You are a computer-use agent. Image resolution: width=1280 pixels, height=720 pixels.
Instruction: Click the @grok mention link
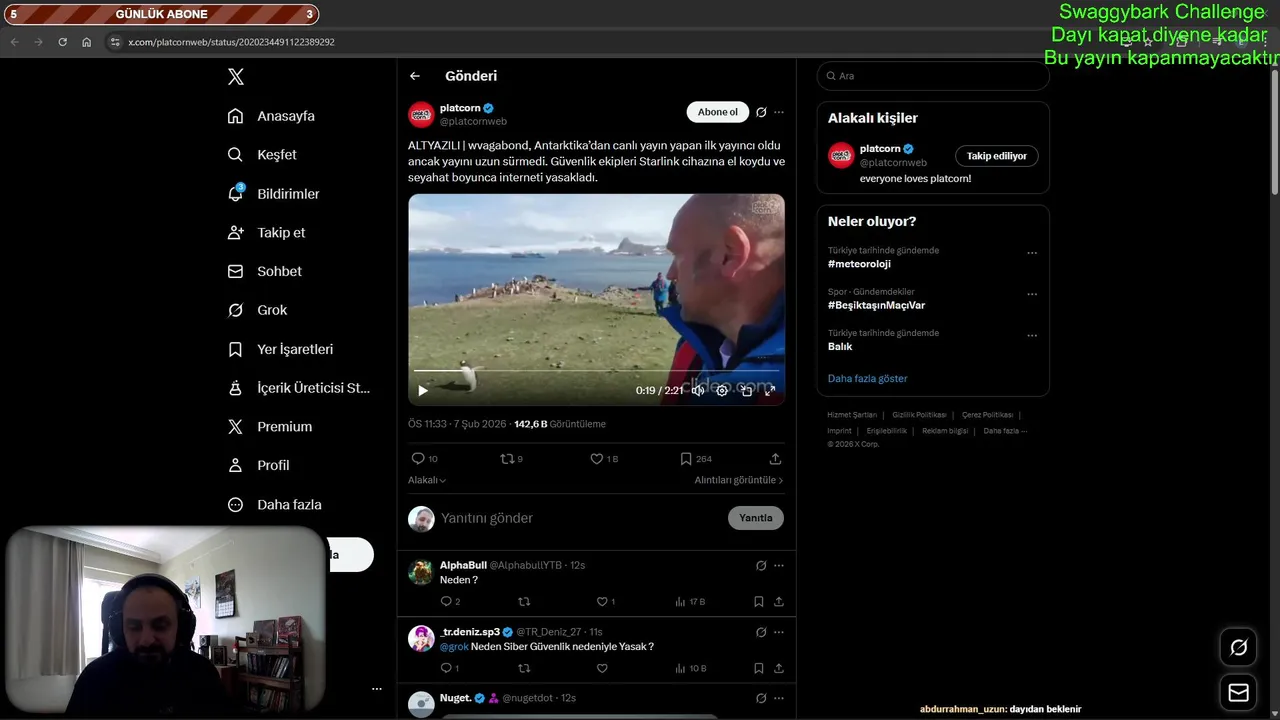(454, 647)
